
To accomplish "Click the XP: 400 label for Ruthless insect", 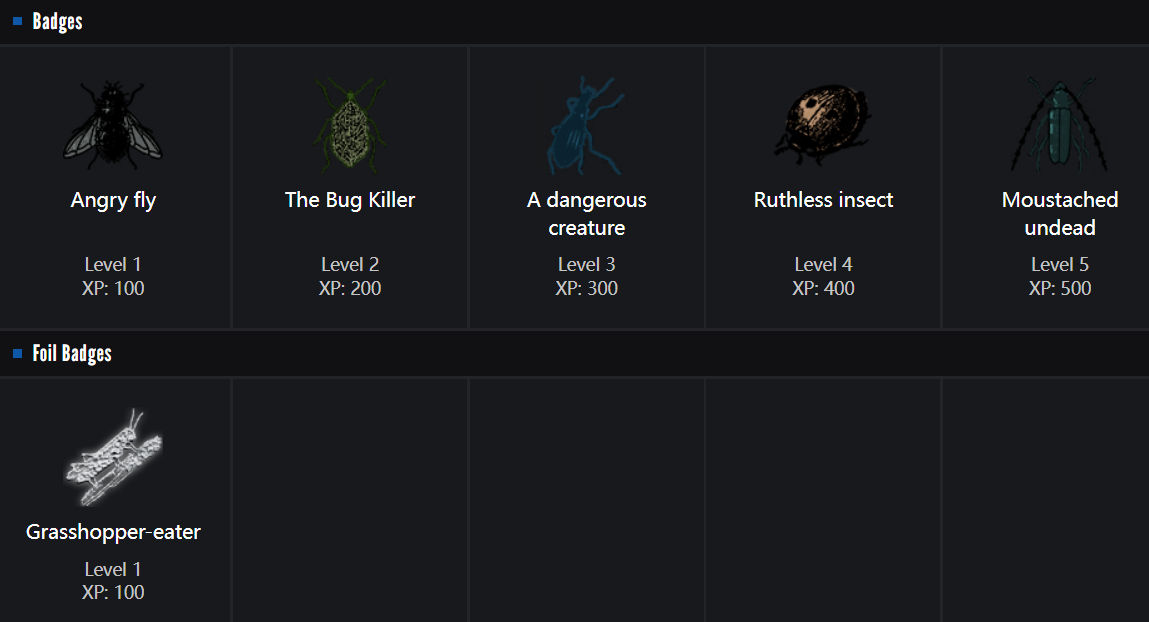I will coord(823,288).
